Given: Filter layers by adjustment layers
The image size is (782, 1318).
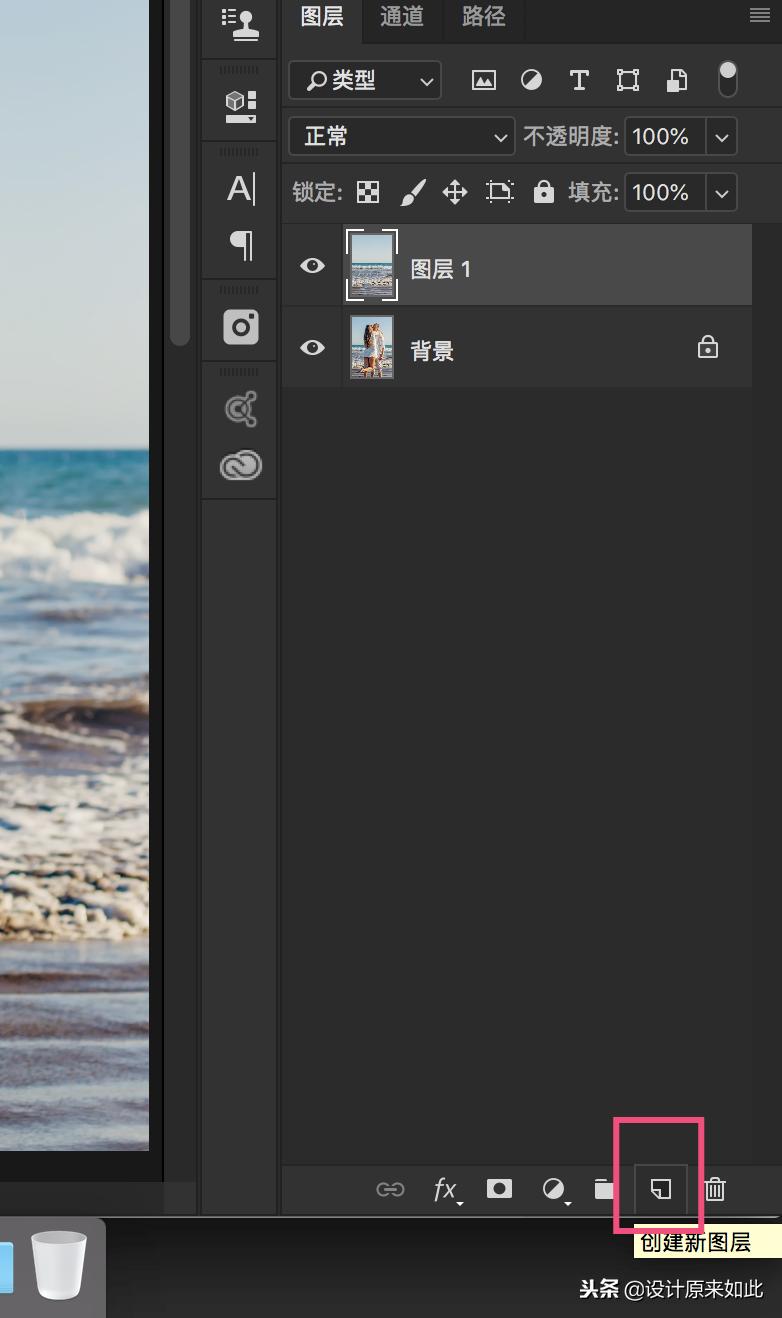Looking at the screenshot, I should click(531, 81).
